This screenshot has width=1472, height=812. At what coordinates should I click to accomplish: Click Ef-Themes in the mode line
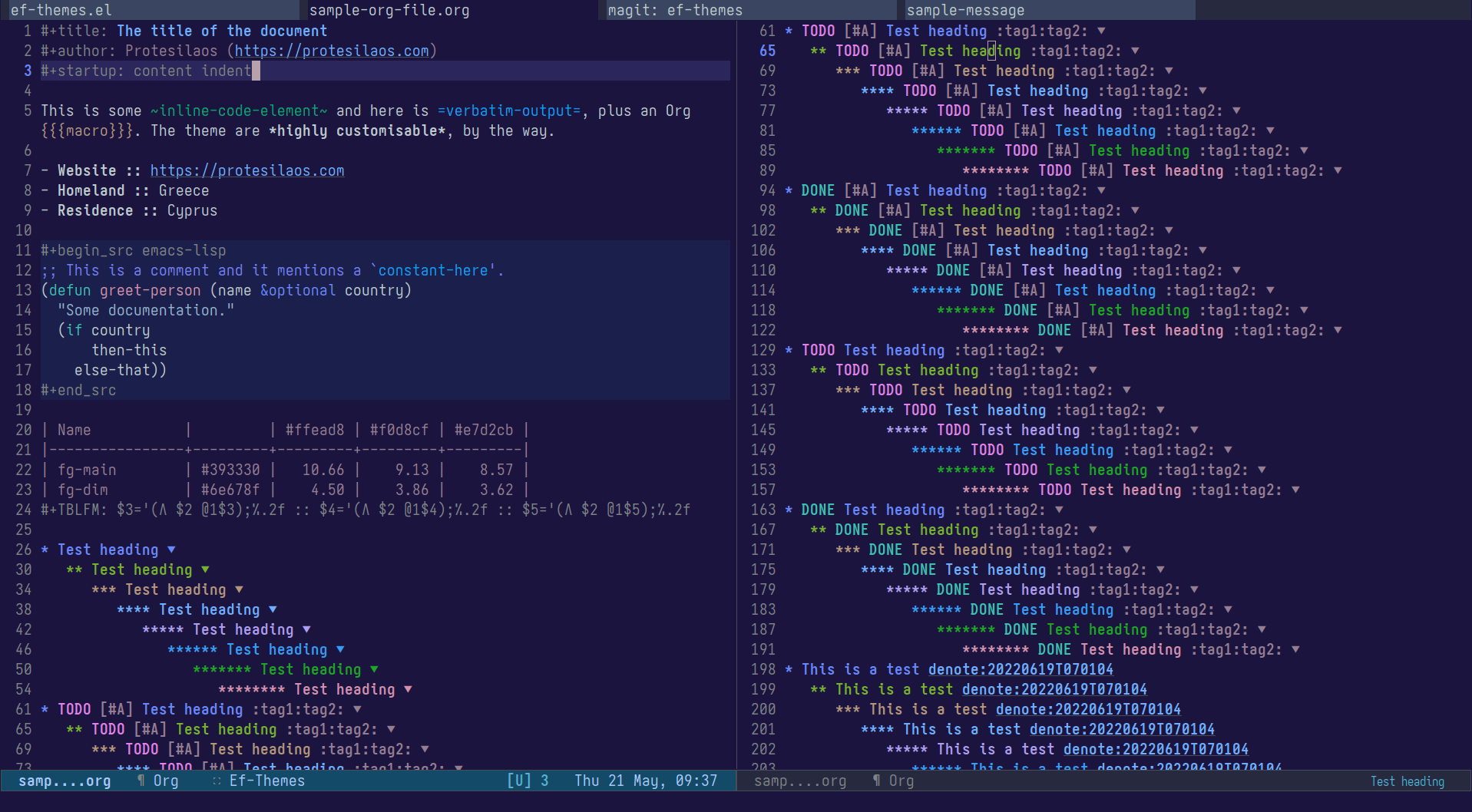(267, 781)
